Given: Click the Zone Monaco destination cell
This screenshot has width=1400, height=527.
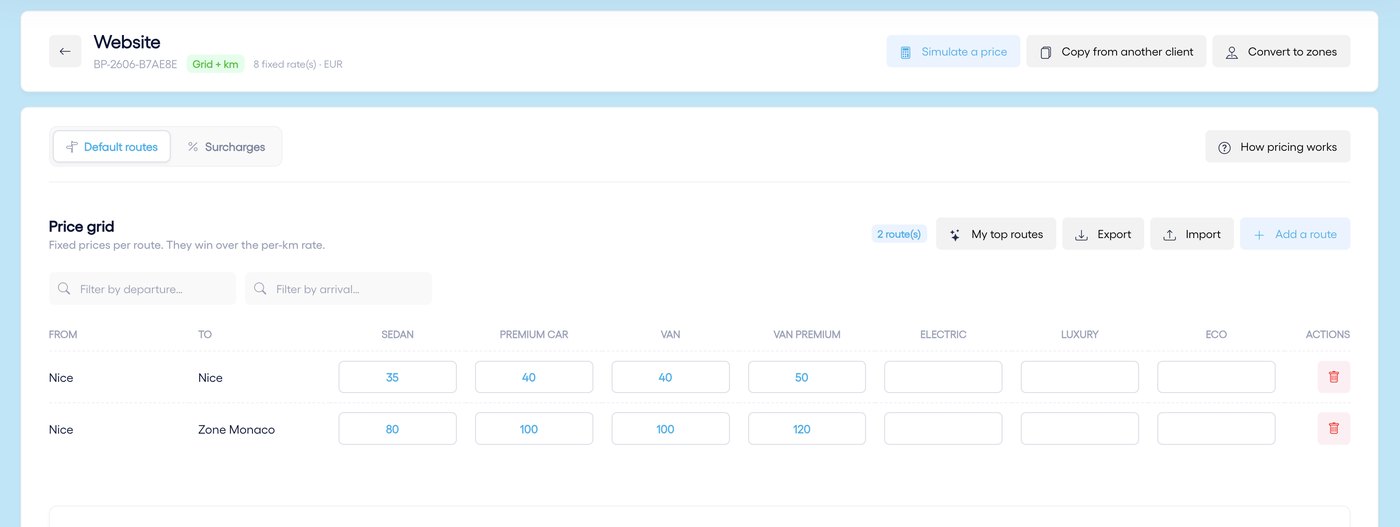Looking at the screenshot, I should pos(236,429).
